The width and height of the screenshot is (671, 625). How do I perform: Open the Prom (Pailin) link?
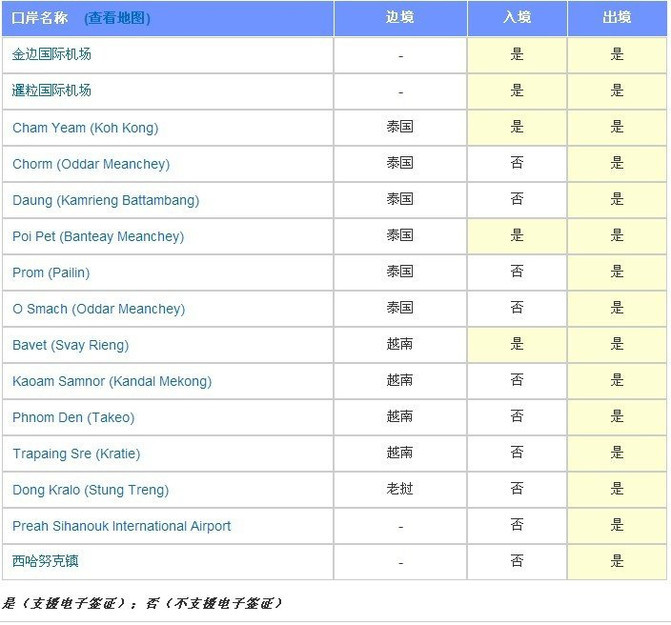click(56, 273)
